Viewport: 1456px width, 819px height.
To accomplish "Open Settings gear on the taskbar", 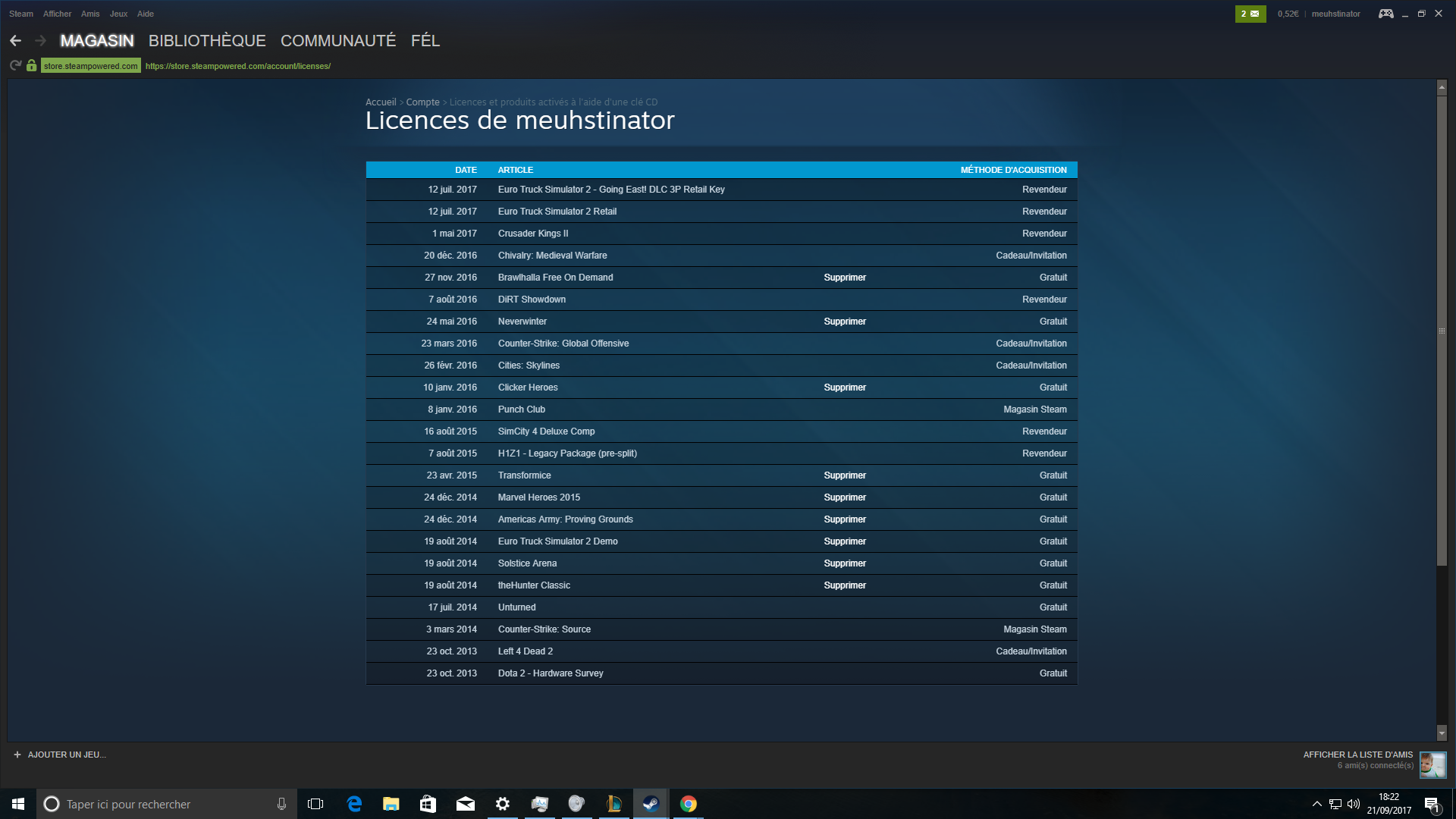I will (502, 804).
